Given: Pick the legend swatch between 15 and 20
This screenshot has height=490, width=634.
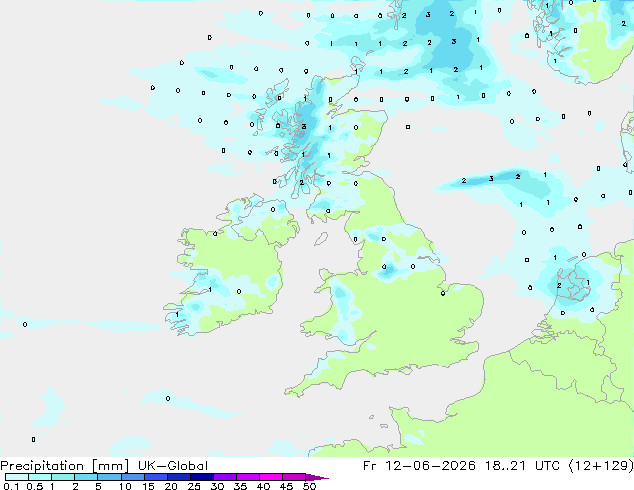Looking at the screenshot, I should pos(155,477).
